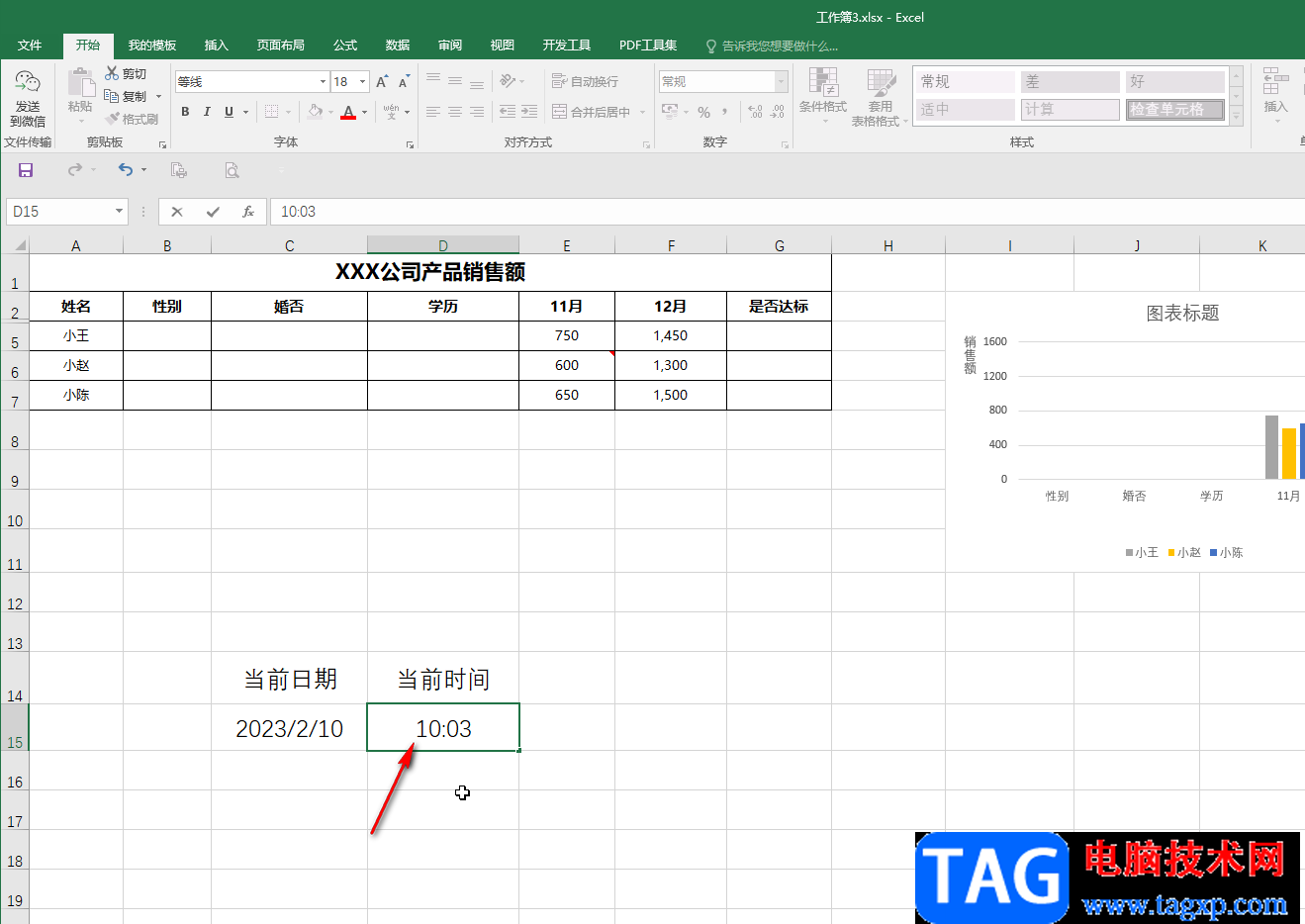Open the font color dropdown arrow
1305x924 pixels.
364,112
